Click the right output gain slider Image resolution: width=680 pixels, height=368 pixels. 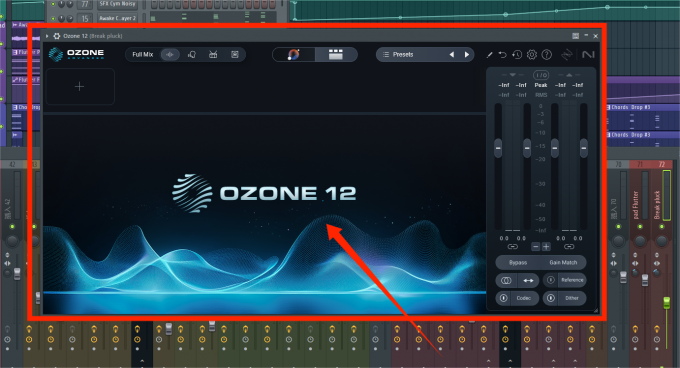(x=584, y=148)
